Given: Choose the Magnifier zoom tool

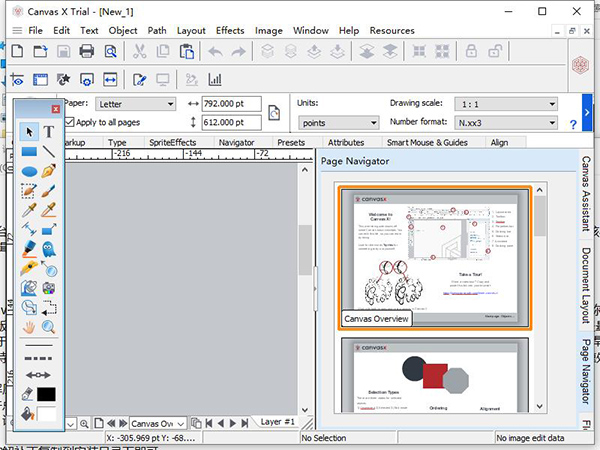Looking at the screenshot, I should click(x=48, y=326).
